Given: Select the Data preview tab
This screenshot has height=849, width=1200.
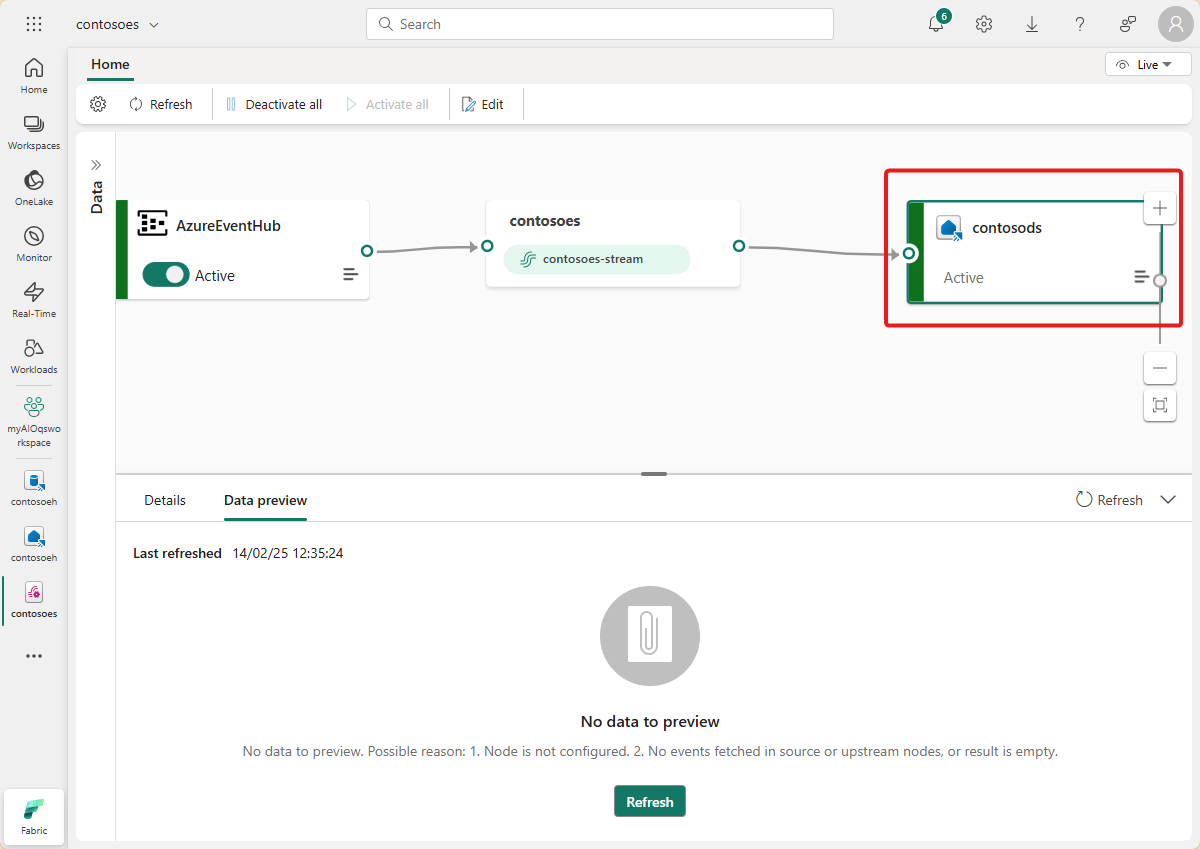Looking at the screenshot, I should [265, 499].
